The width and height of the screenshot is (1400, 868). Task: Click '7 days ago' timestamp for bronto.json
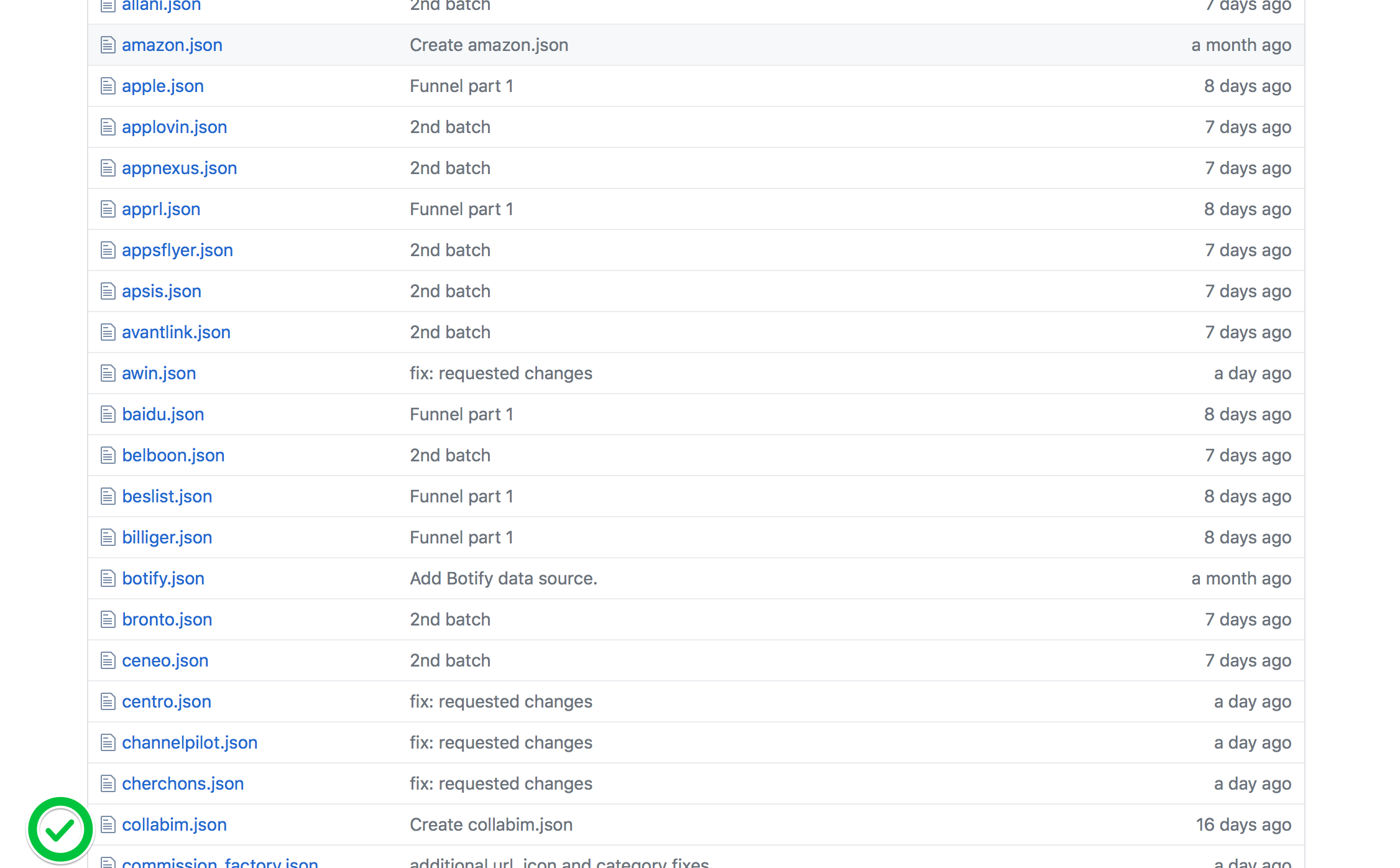click(x=1248, y=619)
